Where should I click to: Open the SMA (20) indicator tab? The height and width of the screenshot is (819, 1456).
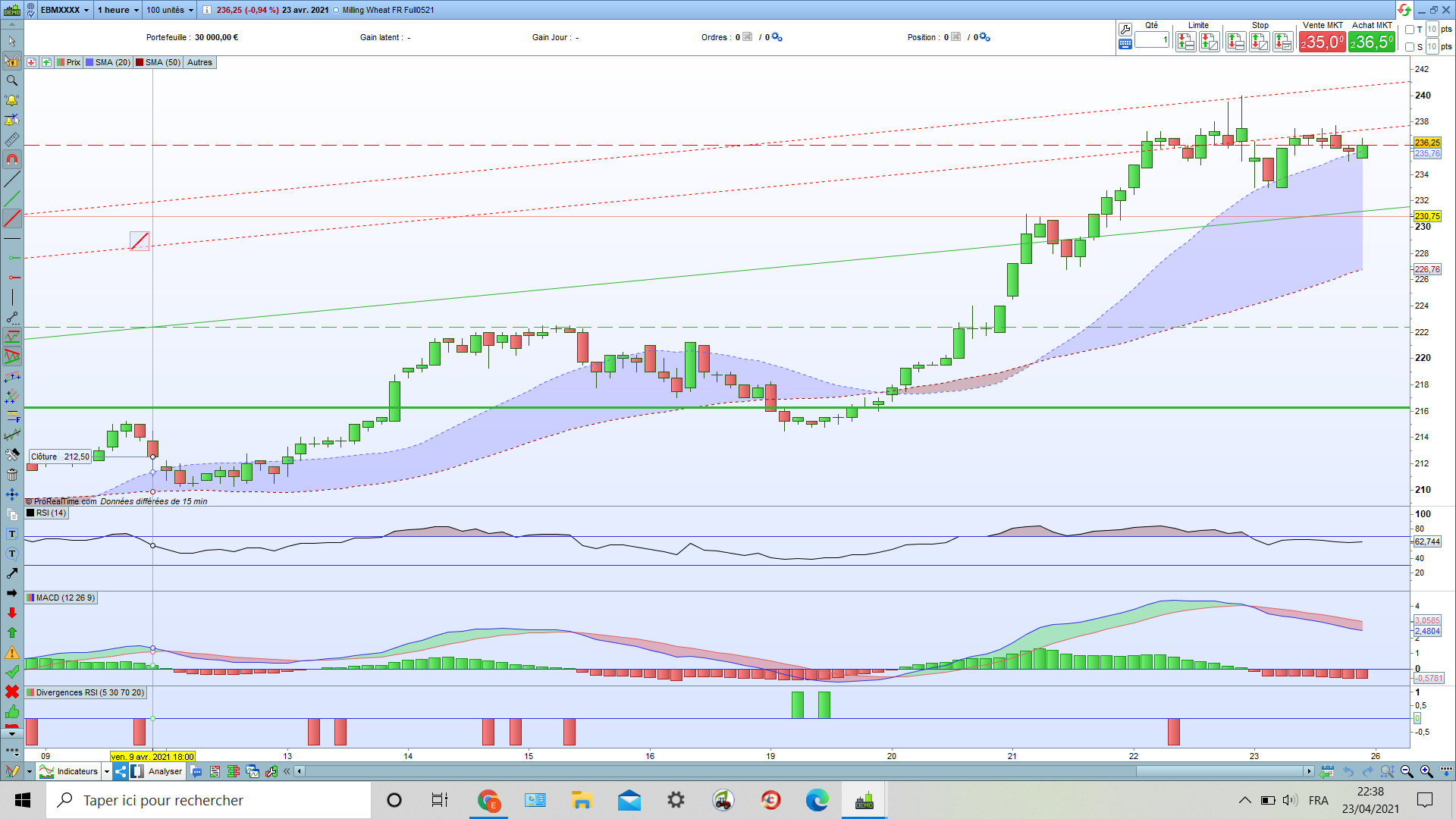tap(108, 62)
